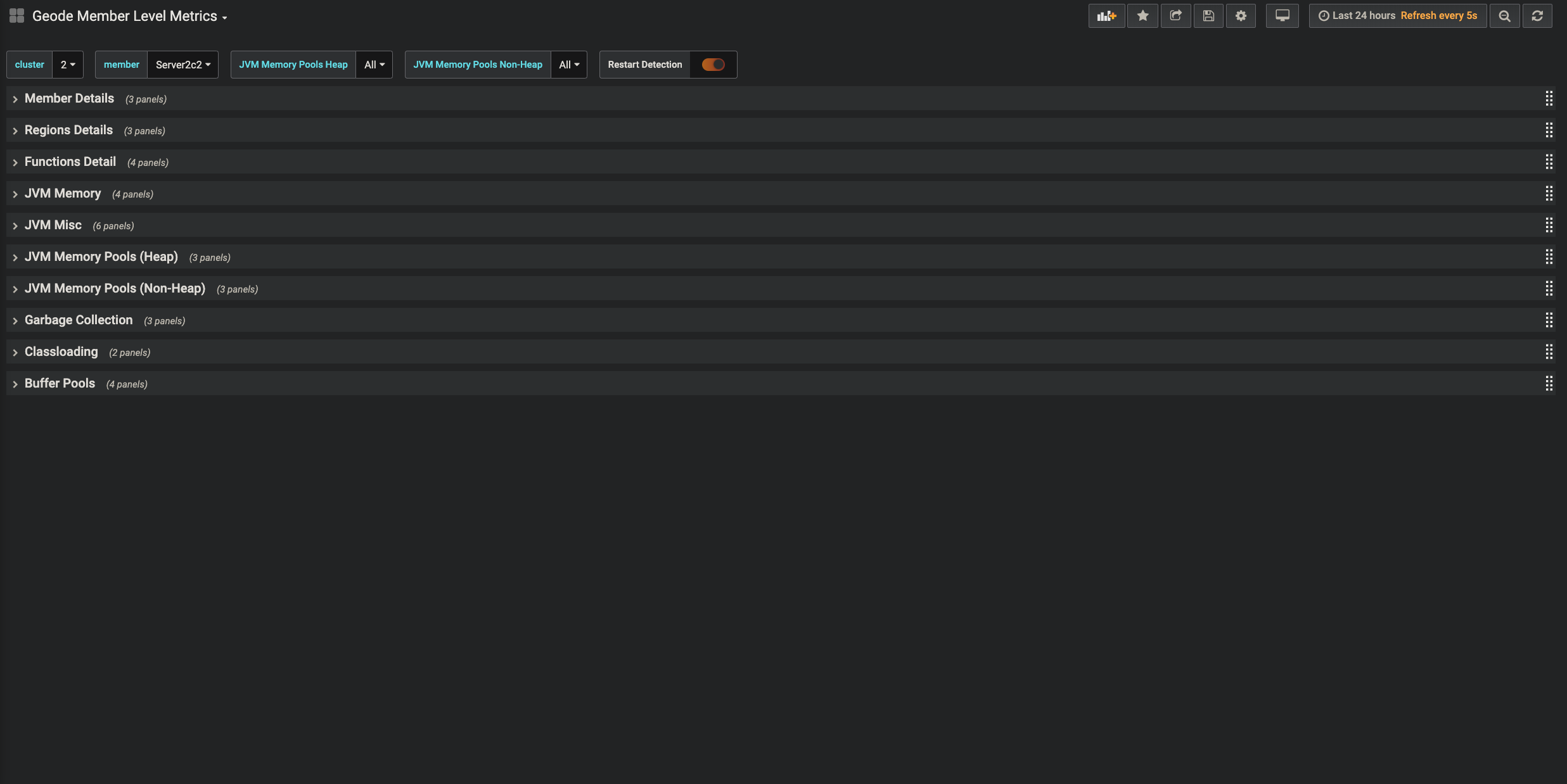Open member Server2c2 dropdown
Image resolution: width=1567 pixels, height=784 pixels.
click(x=182, y=65)
